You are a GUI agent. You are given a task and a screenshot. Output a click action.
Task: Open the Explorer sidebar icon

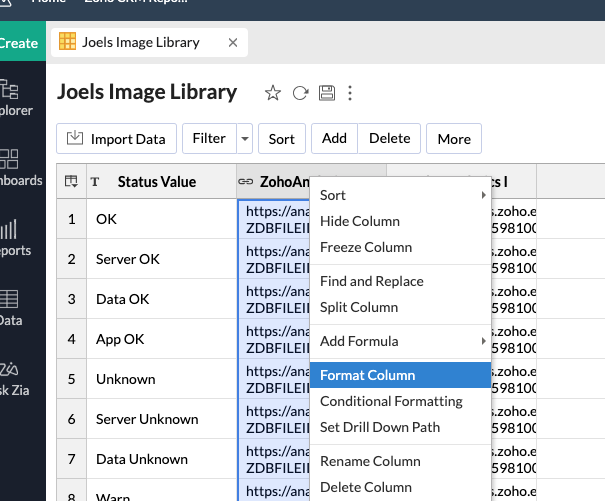pyautogui.click(x=12, y=97)
